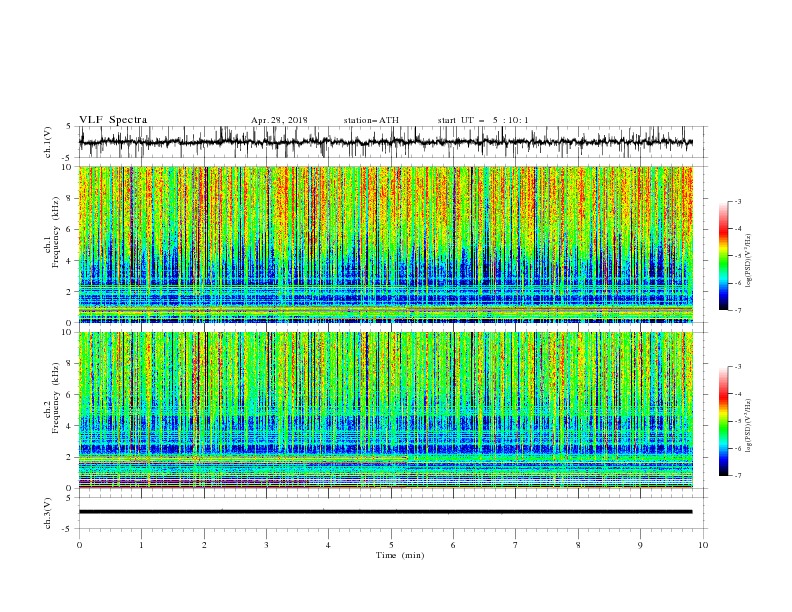This screenshot has height=612, width=792.
Task: Click the "-5" tick on ch.1 colorbar
Action: [738, 256]
